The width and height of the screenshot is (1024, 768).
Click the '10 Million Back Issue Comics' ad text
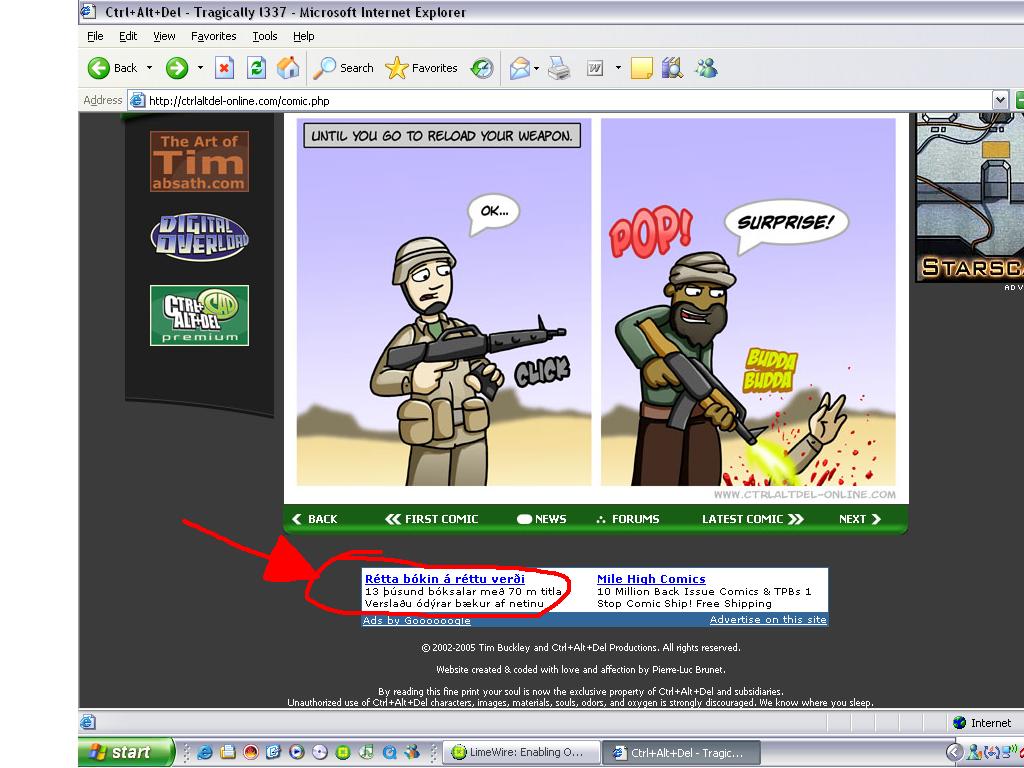click(704, 592)
